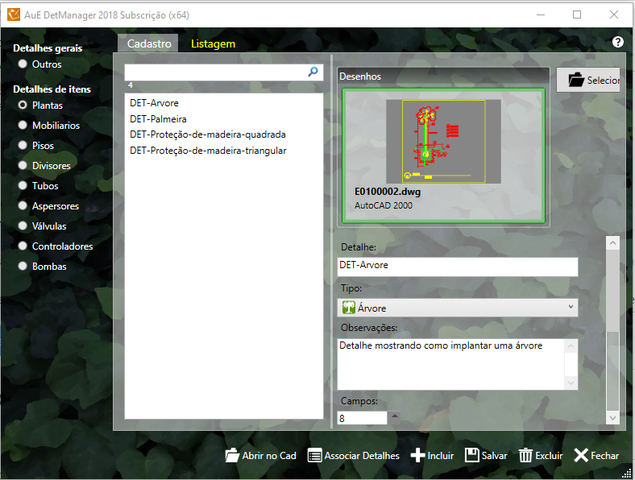
Task: Open the Cadastro tab
Action: 148,43
